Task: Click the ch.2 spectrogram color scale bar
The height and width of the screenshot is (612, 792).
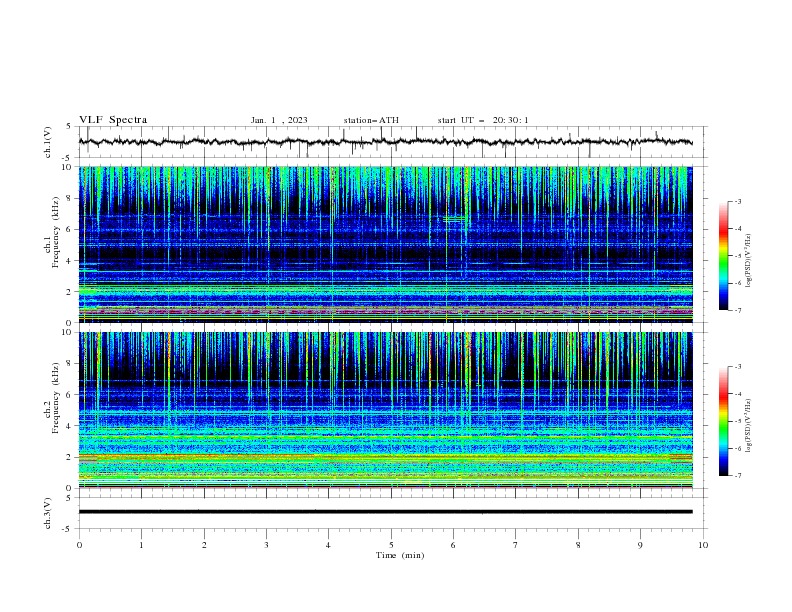Action: 723,421
